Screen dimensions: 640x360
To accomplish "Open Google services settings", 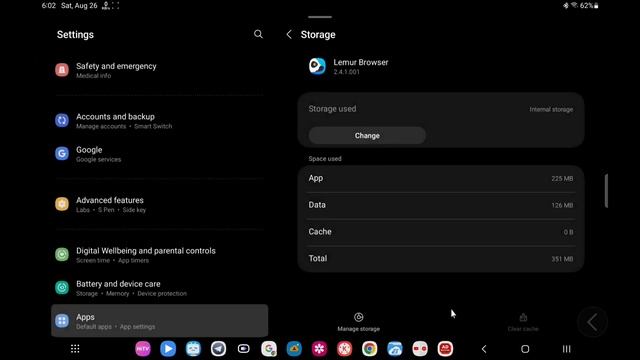I will [x=160, y=154].
